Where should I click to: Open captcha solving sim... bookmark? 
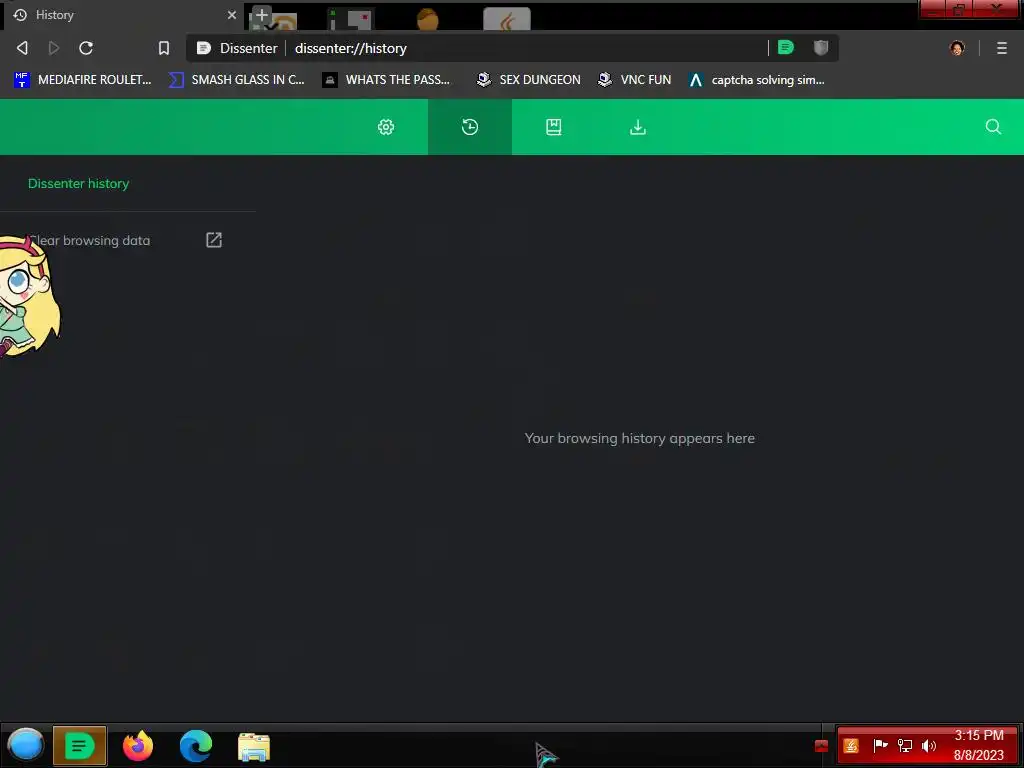(x=756, y=80)
